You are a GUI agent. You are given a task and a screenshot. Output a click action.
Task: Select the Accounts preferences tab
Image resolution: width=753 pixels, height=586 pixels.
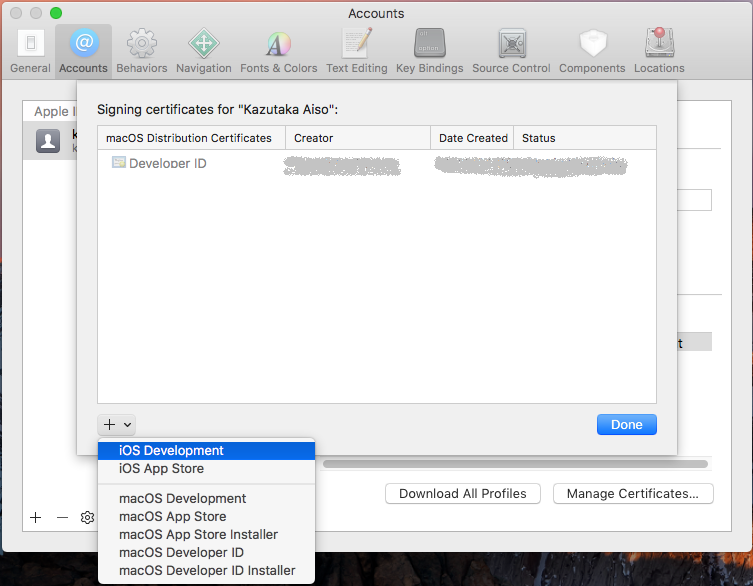click(x=84, y=51)
